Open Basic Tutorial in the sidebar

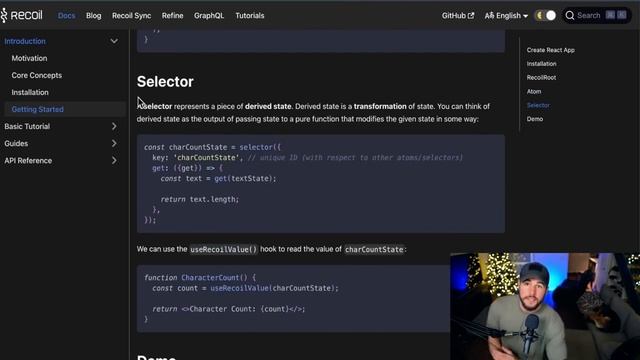(27, 127)
